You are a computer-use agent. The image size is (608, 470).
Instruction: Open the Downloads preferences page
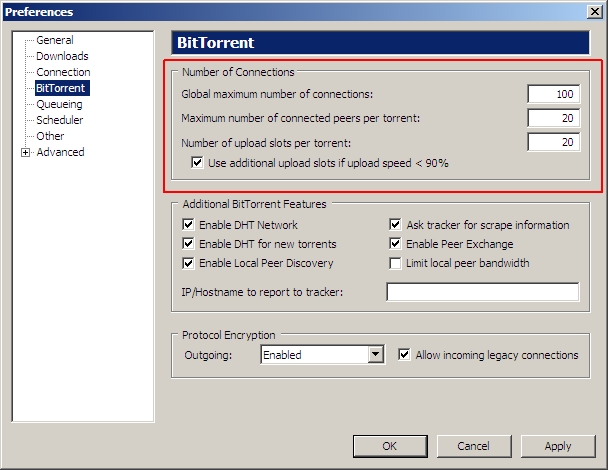(62, 56)
